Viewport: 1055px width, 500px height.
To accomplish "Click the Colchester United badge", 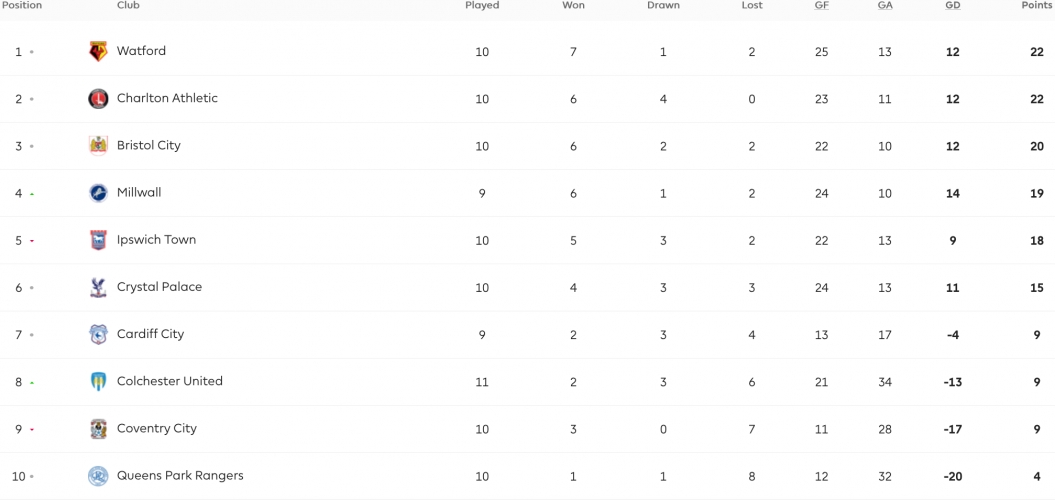I will click(98, 382).
